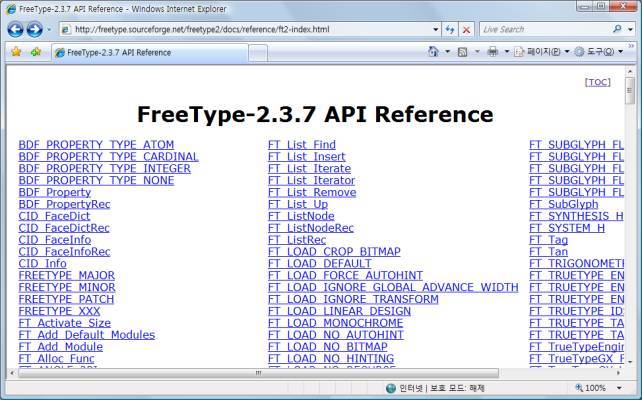642x400 pixels.
Task: Open a new blank tab
Action: (258, 53)
